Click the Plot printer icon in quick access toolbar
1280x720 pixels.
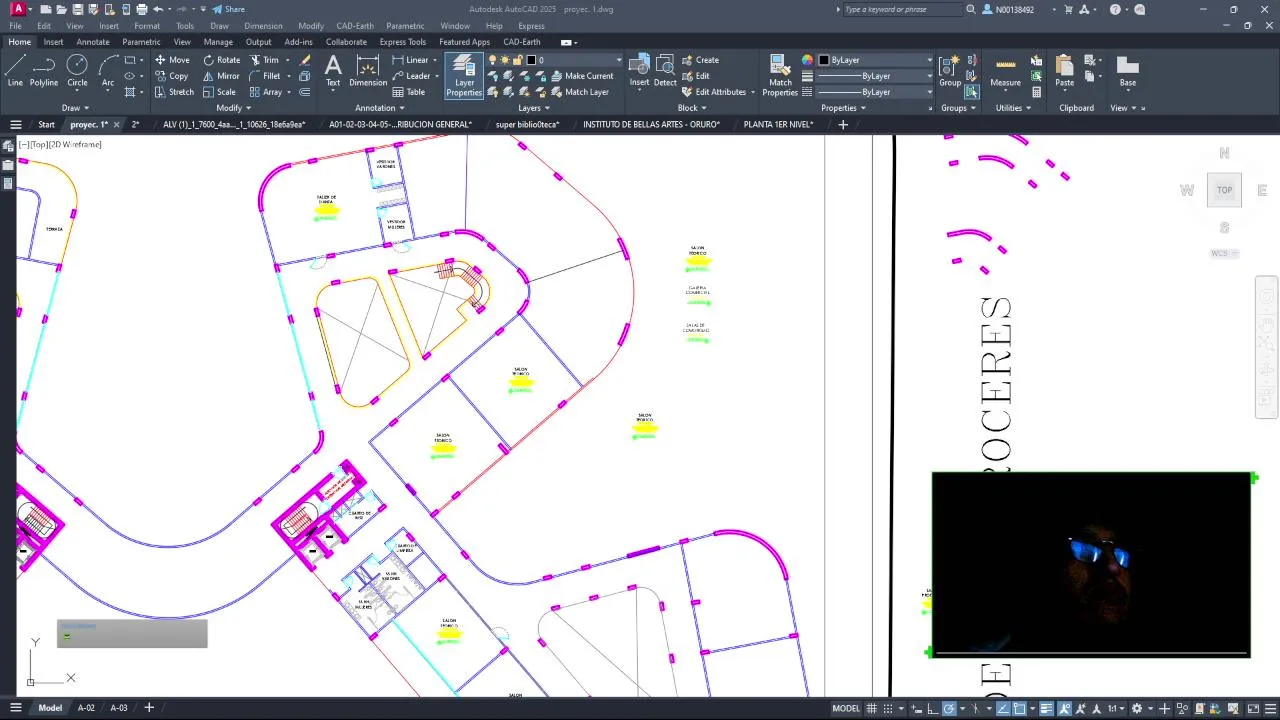(142, 9)
